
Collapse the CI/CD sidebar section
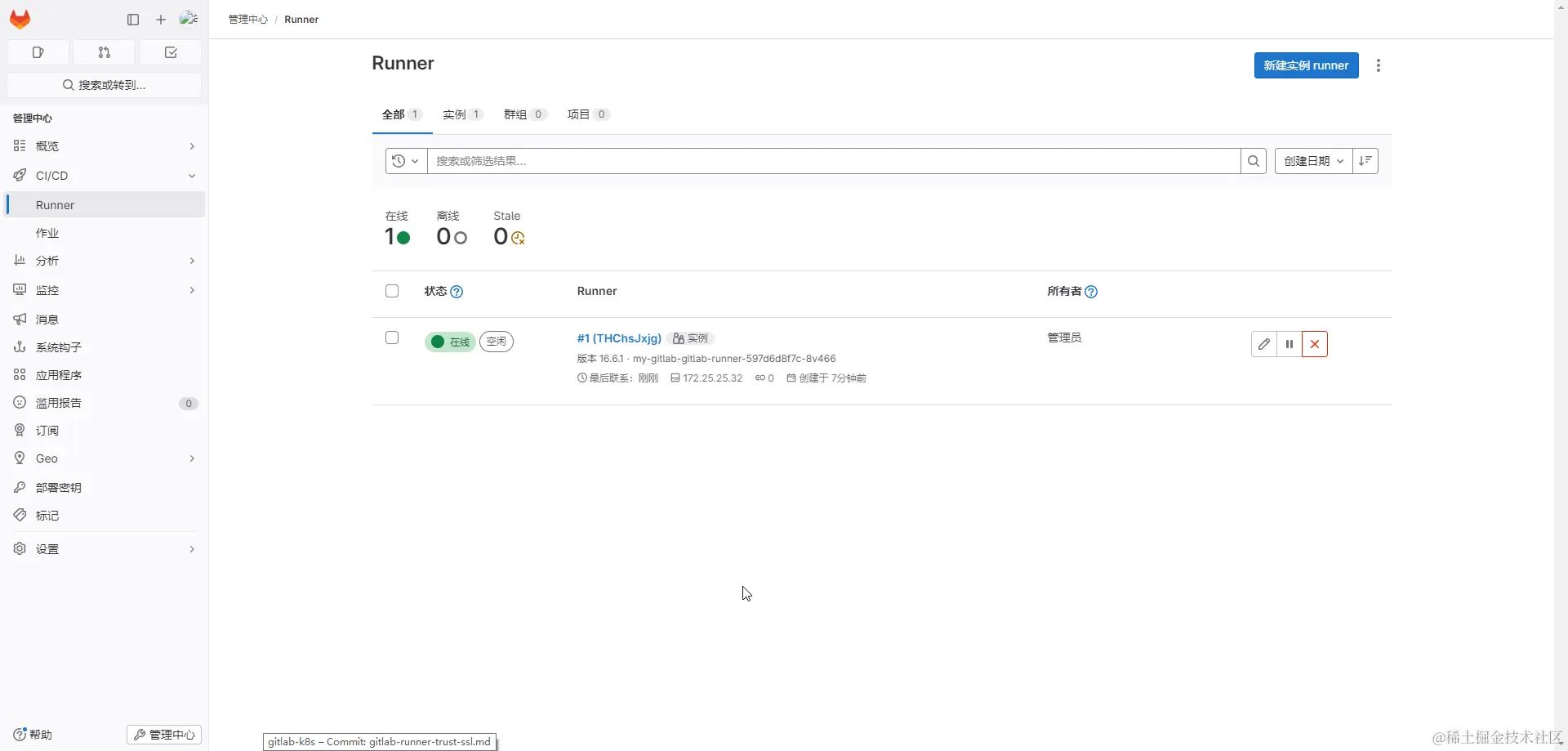click(x=105, y=176)
